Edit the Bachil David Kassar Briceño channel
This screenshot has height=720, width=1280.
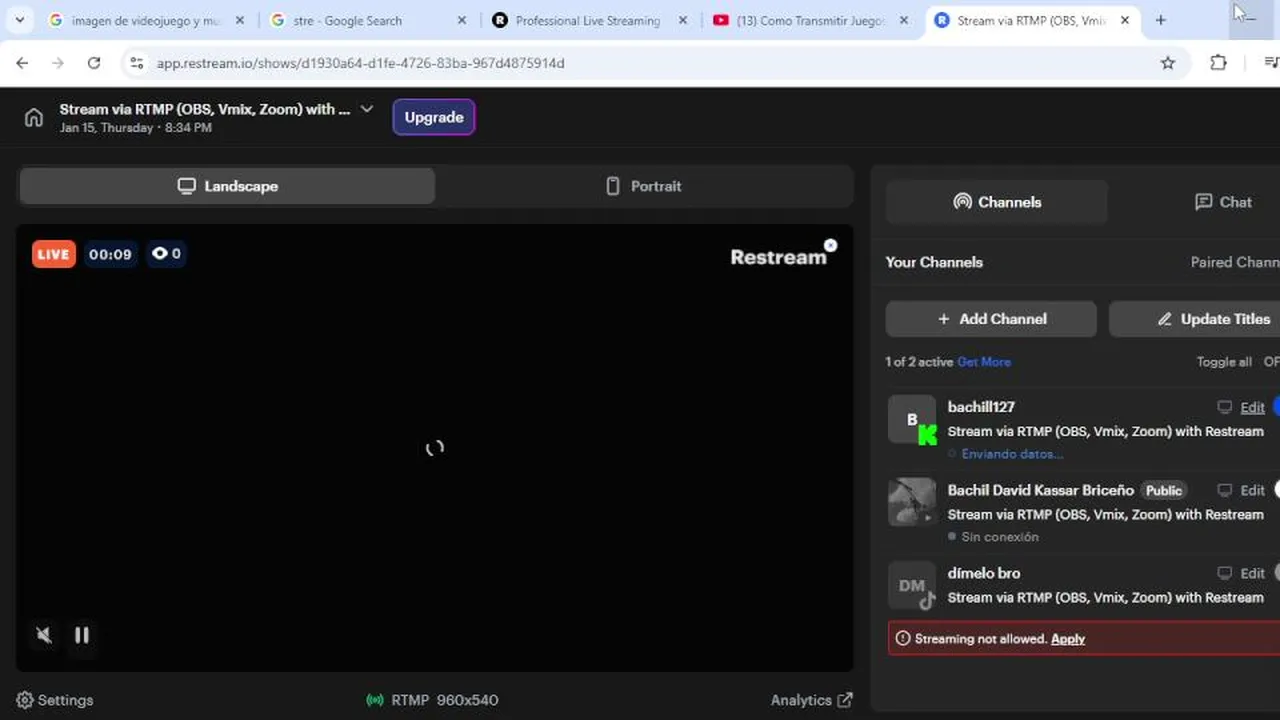click(x=1252, y=490)
